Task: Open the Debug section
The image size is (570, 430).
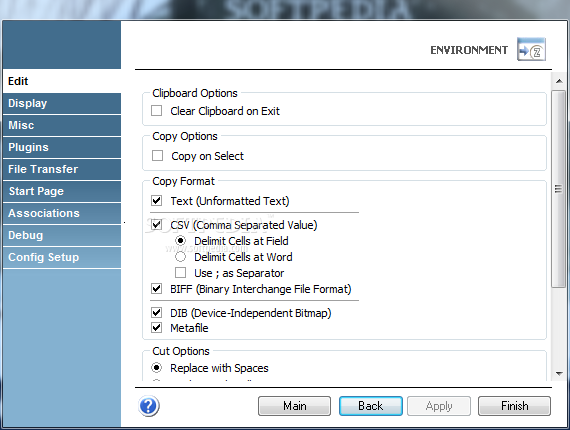Action: (x=62, y=235)
